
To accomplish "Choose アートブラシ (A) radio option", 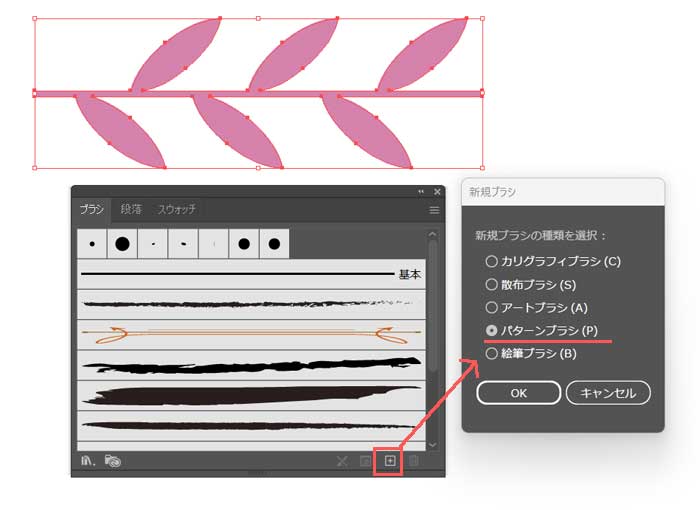I will point(537,308).
